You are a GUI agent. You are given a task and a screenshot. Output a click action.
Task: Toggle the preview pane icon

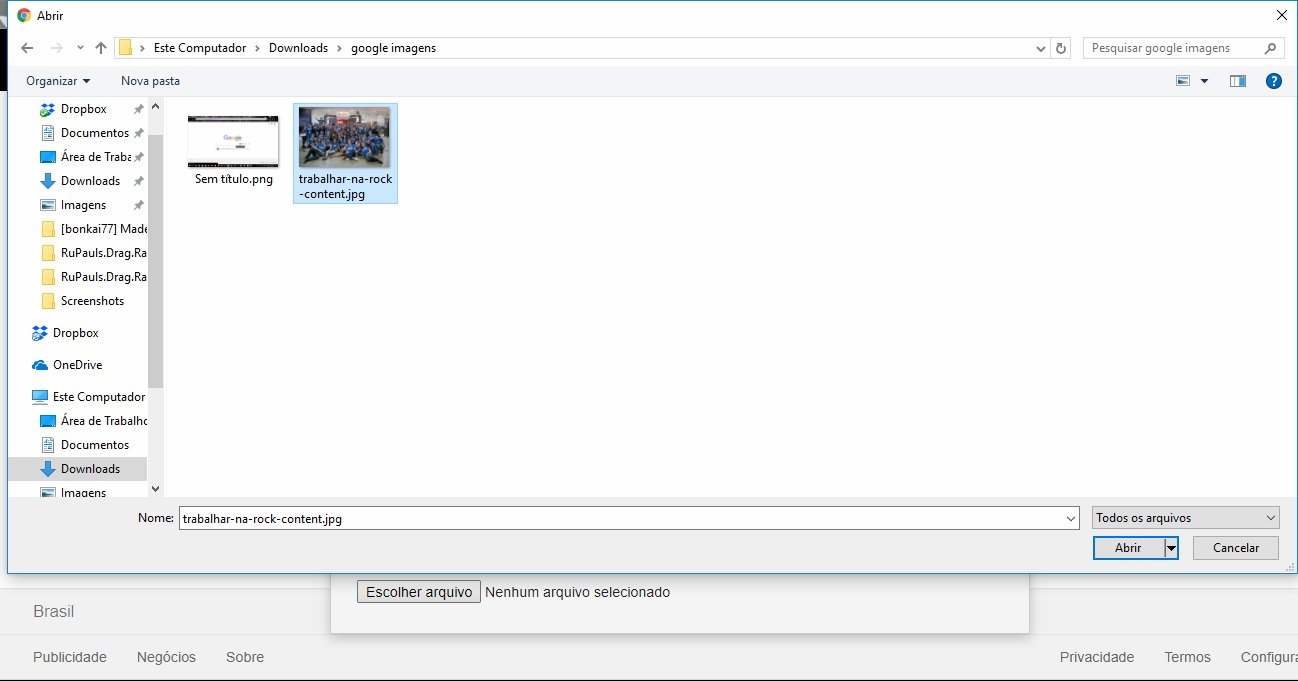pyautogui.click(x=1237, y=81)
